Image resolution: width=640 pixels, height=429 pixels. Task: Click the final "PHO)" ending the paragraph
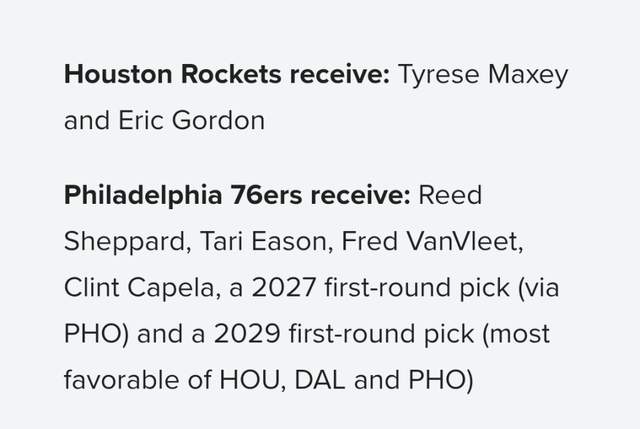(435, 380)
